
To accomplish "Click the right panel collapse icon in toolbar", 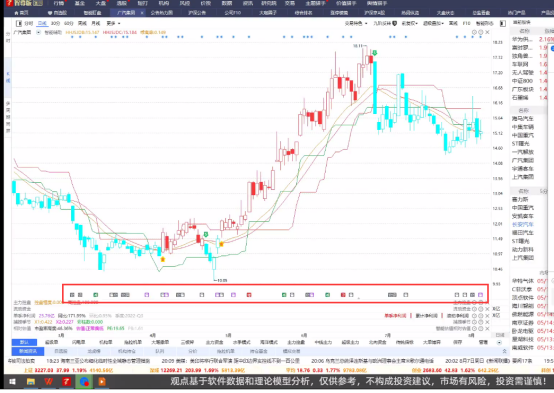I will tap(503, 23).
